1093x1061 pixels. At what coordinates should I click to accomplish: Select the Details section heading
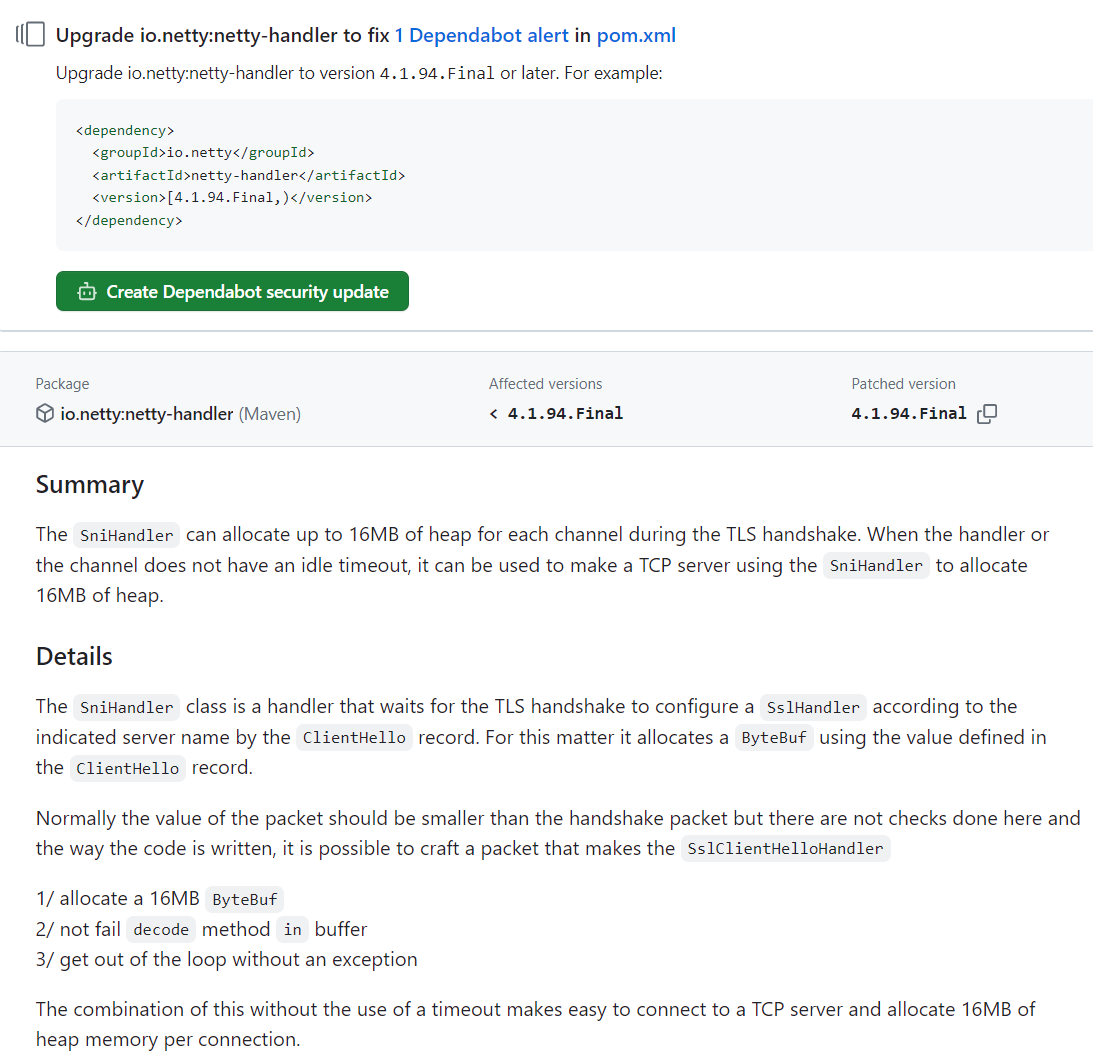(73, 656)
